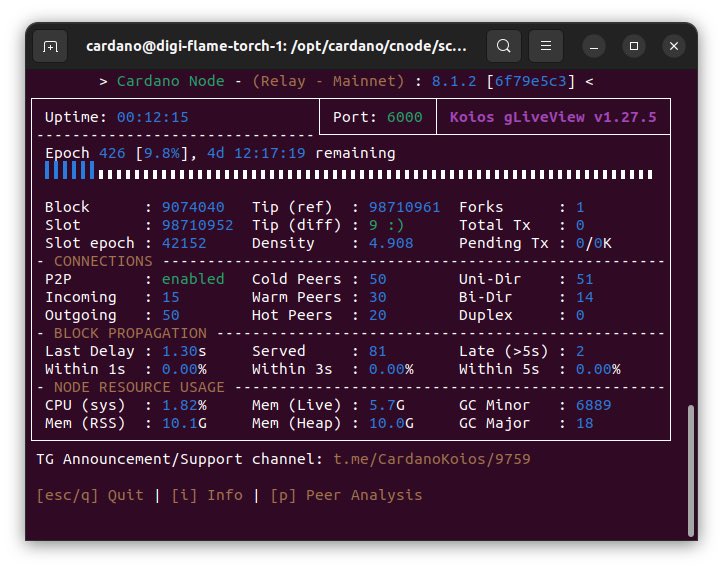Click the Total Tx value 0
Viewport: 723px width, 569px height.
(580, 225)
